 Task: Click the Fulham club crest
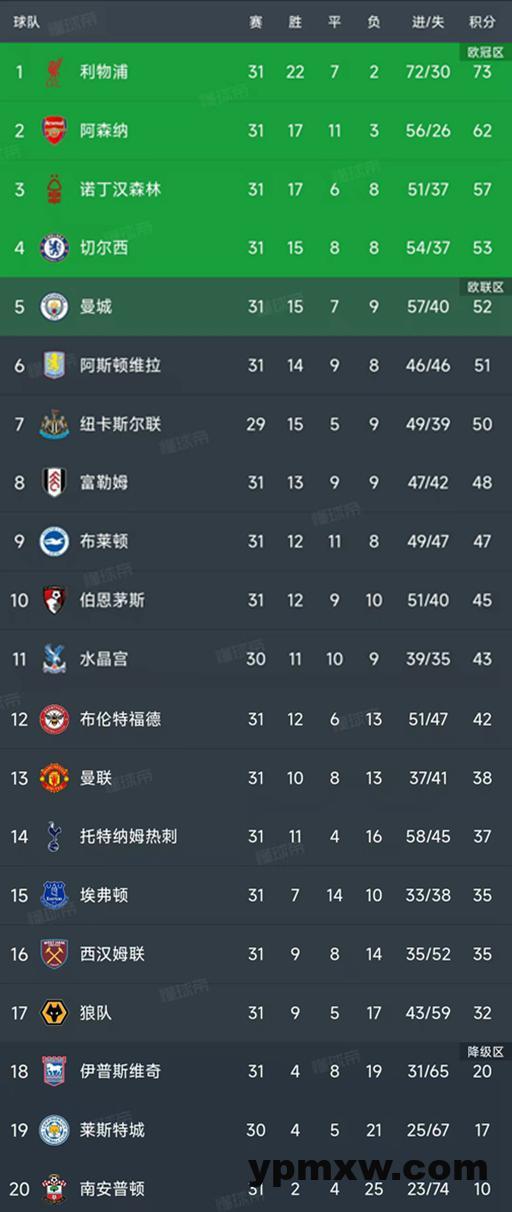[x=54, y=483]
